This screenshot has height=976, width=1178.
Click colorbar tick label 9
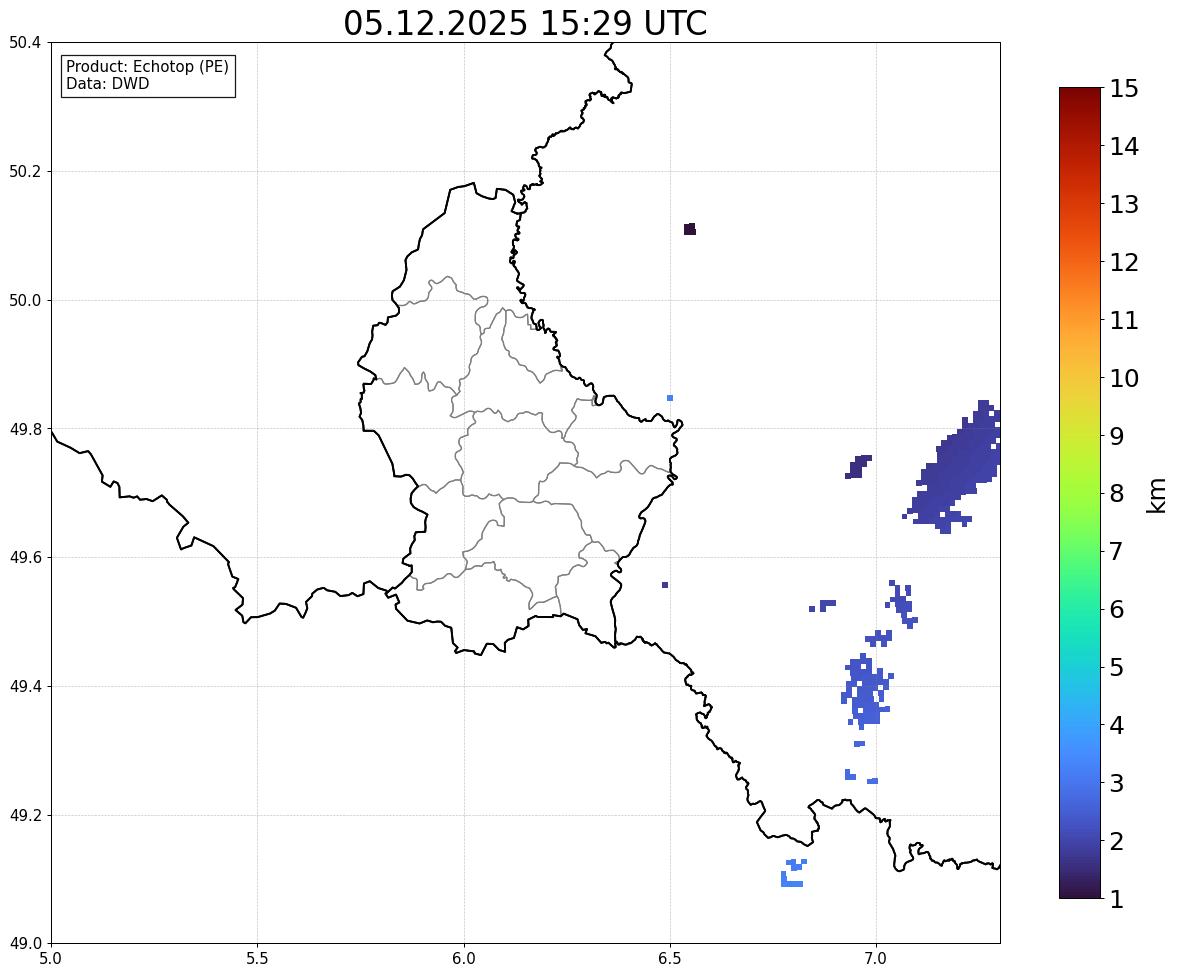click(x=1117, y=436)
